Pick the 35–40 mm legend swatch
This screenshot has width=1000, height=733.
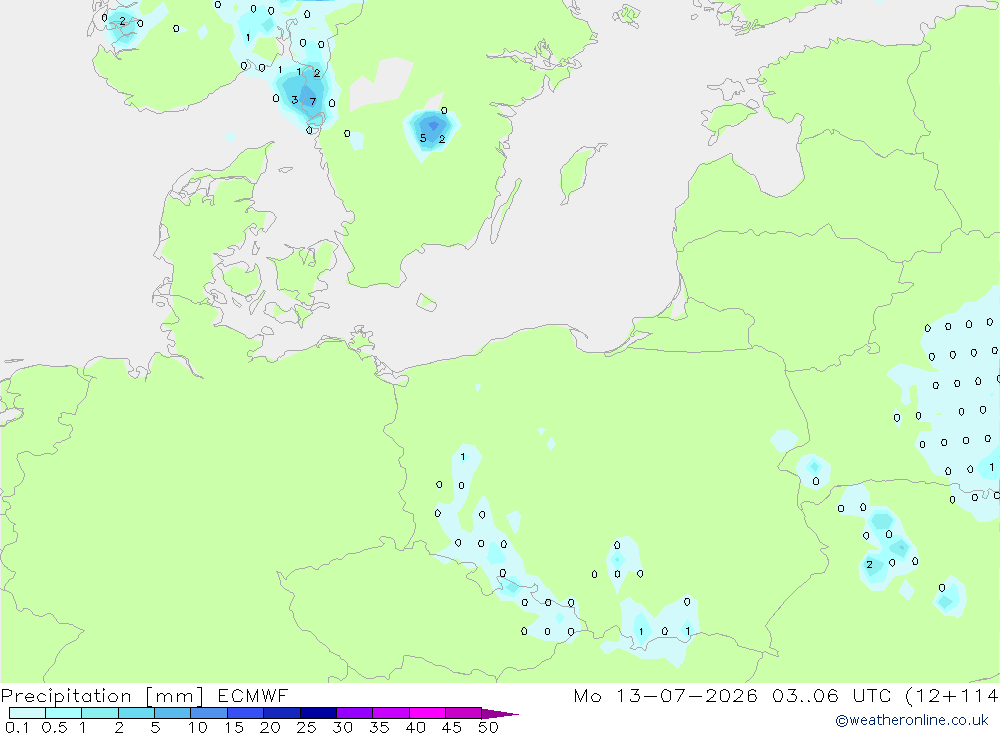click(391, 713)
